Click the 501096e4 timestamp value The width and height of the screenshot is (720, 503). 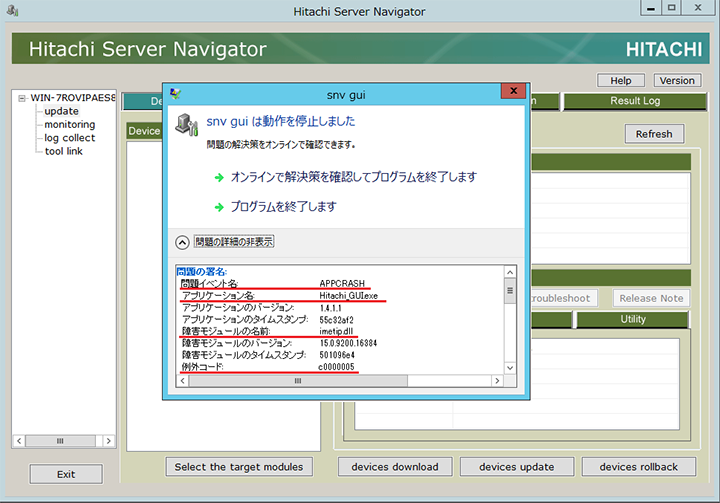click(x=337, y=355)
